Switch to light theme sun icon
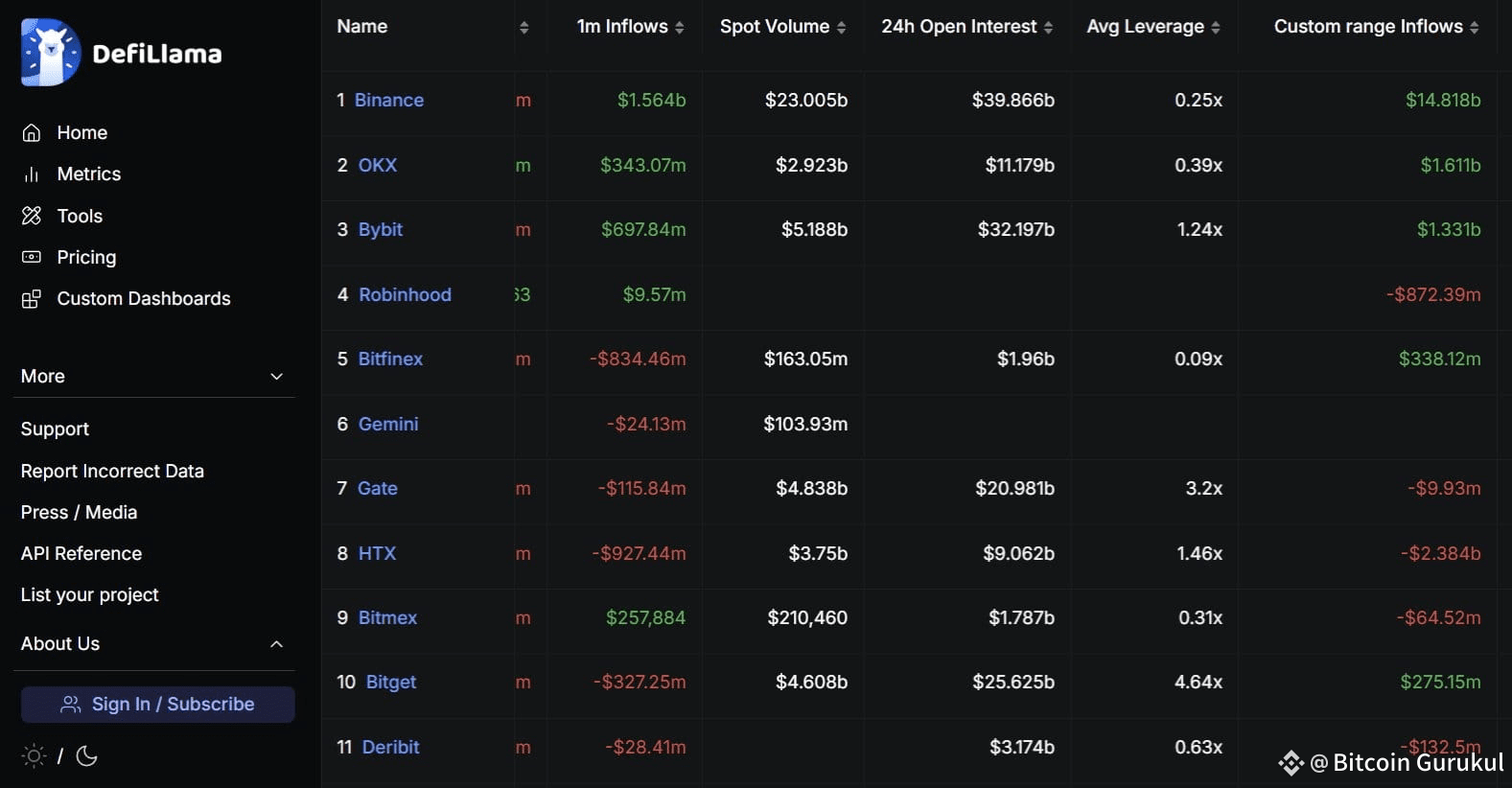1512x788 pixels. tap(34, 756)
